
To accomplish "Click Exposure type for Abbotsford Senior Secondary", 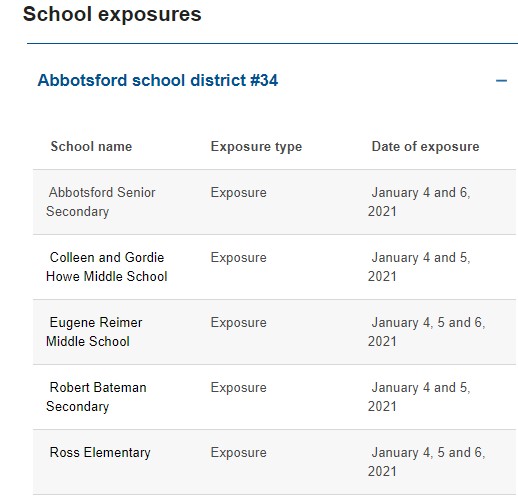I will [239, 193].
